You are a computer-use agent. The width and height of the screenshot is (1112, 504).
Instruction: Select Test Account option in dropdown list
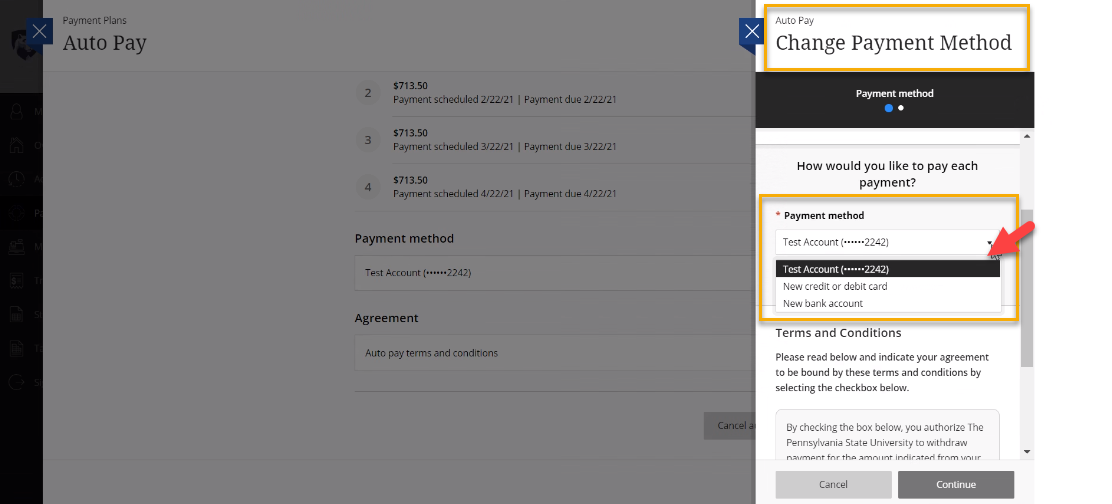pos(887,269)
